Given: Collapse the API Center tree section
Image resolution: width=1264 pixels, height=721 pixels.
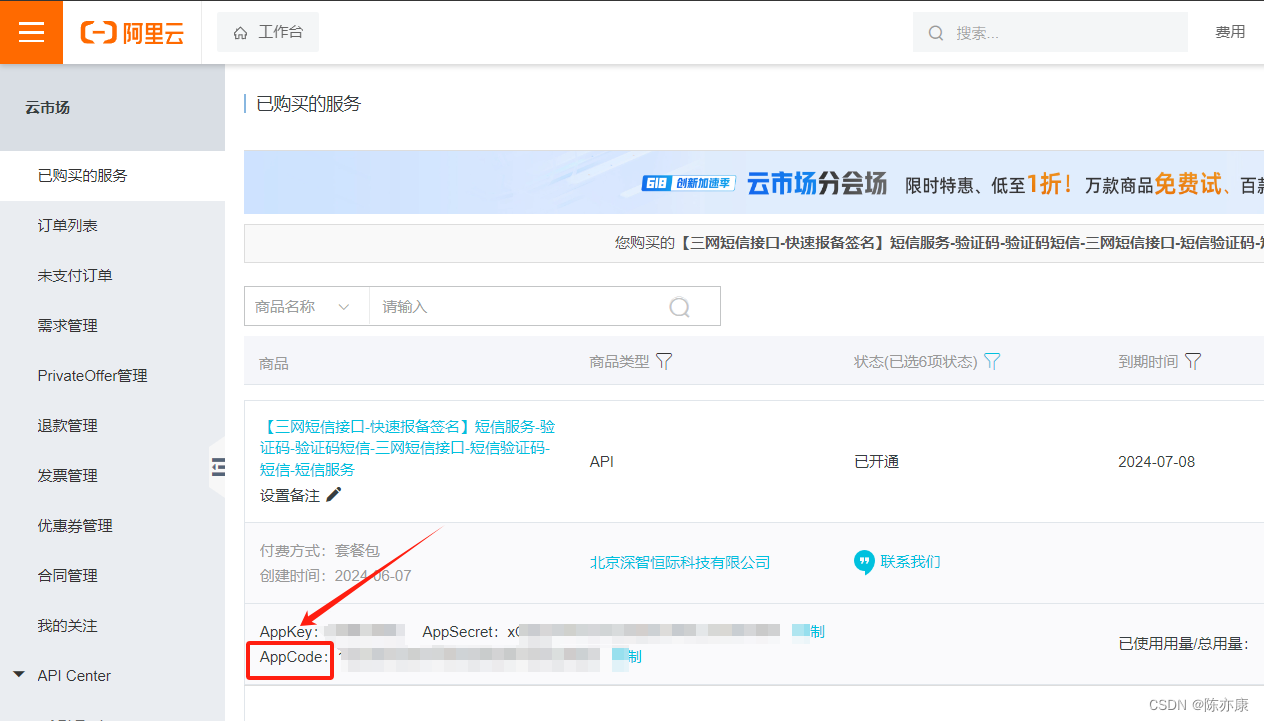Looking at the screenshot, I should pos(19,675).
